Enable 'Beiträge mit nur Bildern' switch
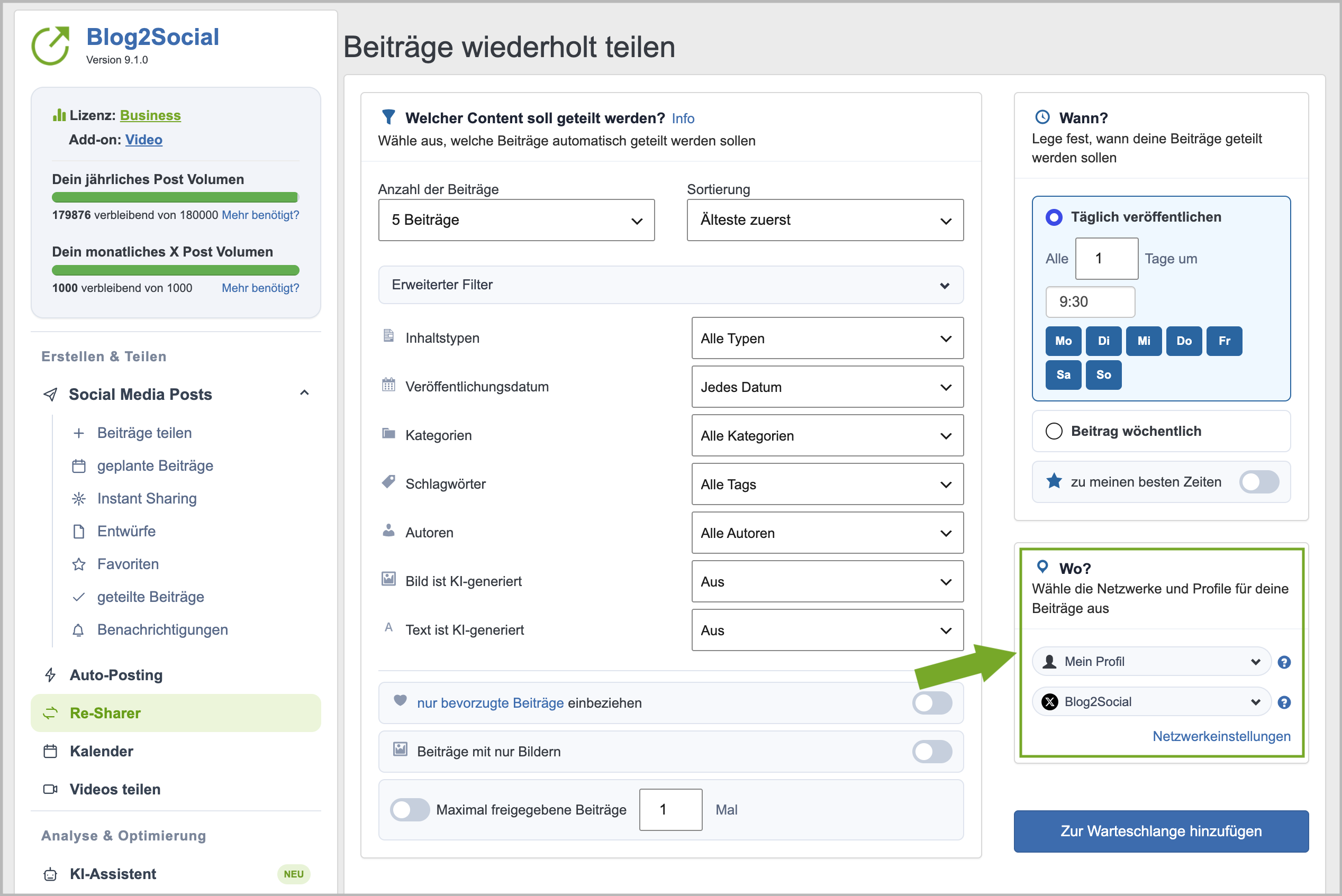The image size is (1342, 896). point(932,752)
